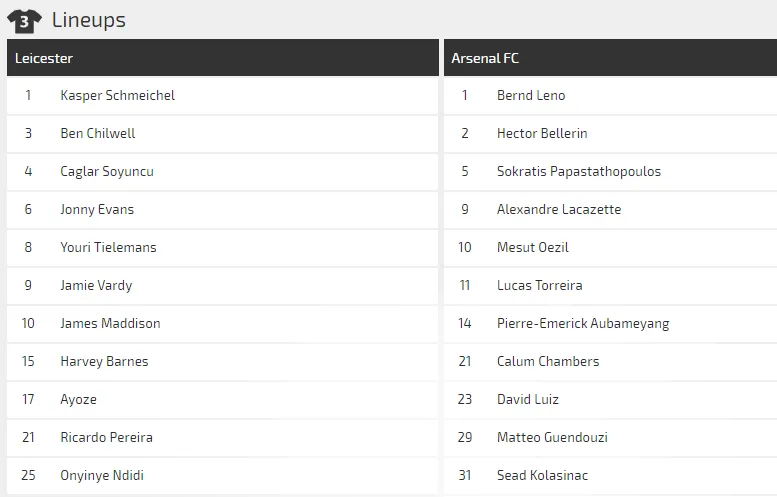Click Alexandre Lacazette's name
The width and height of the screenshot is (777, 497).
559,209
